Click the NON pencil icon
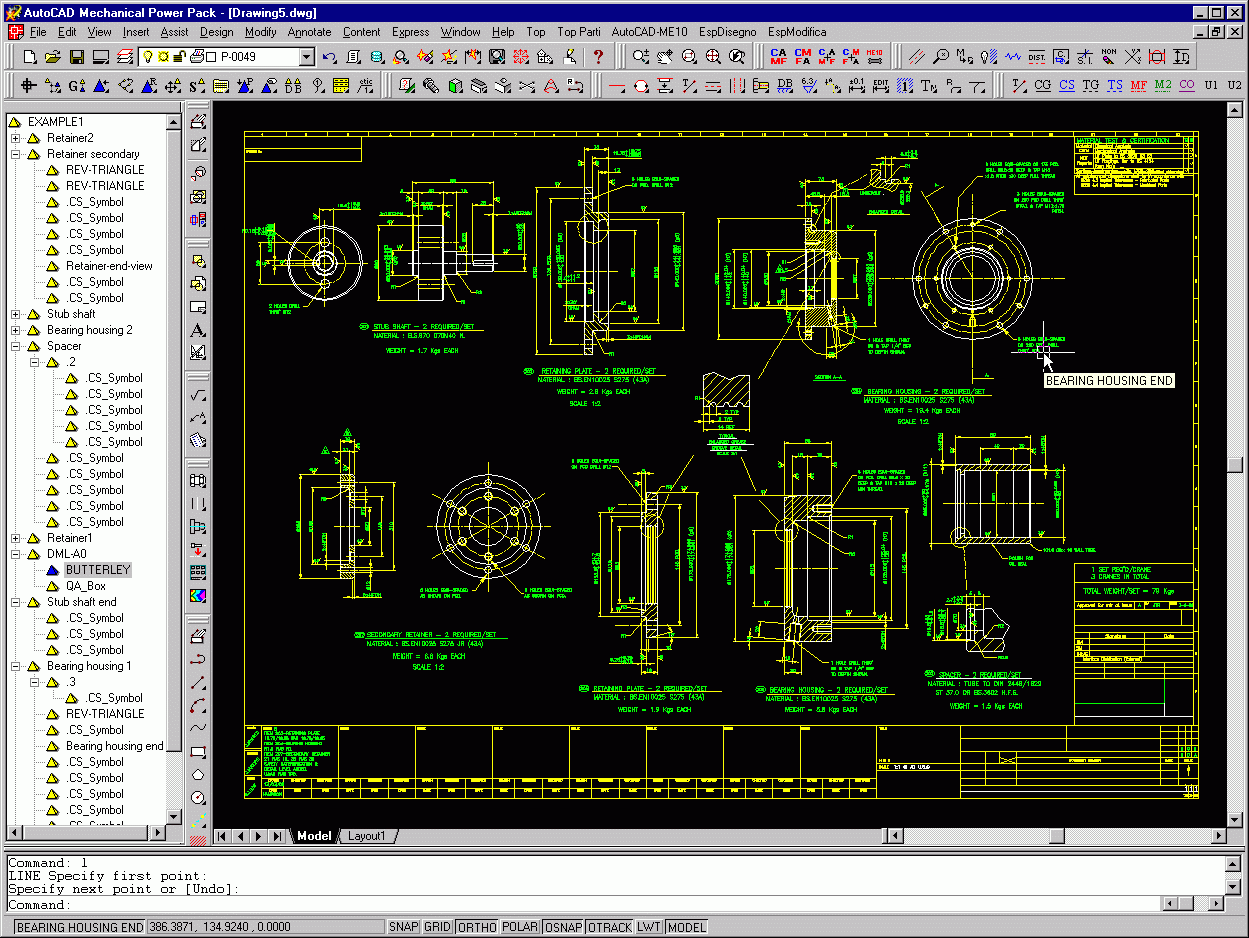This screenshot has width=1249, height=938. coord(1109,56)
